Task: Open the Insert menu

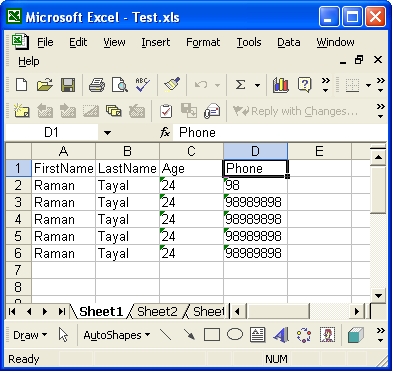Action: tap(155, 42)
